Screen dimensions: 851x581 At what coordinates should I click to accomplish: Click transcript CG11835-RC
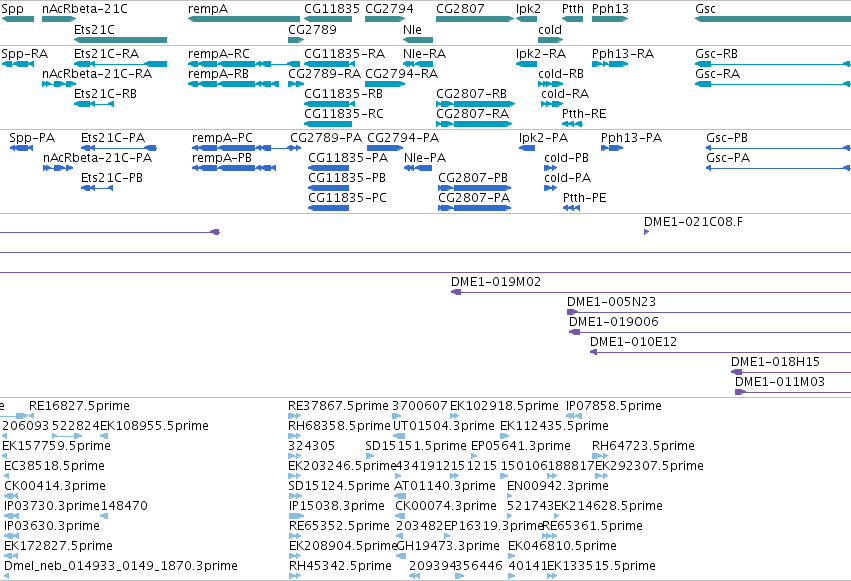[328, 124]
